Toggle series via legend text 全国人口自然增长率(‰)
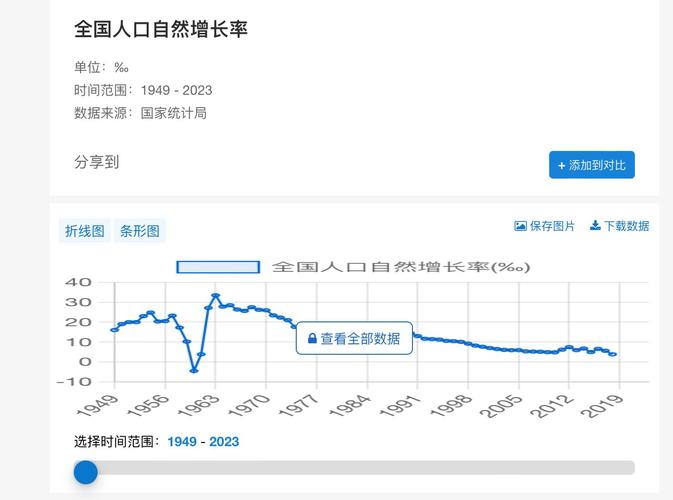Screen dimensions: 673x500 click(400, 267)
